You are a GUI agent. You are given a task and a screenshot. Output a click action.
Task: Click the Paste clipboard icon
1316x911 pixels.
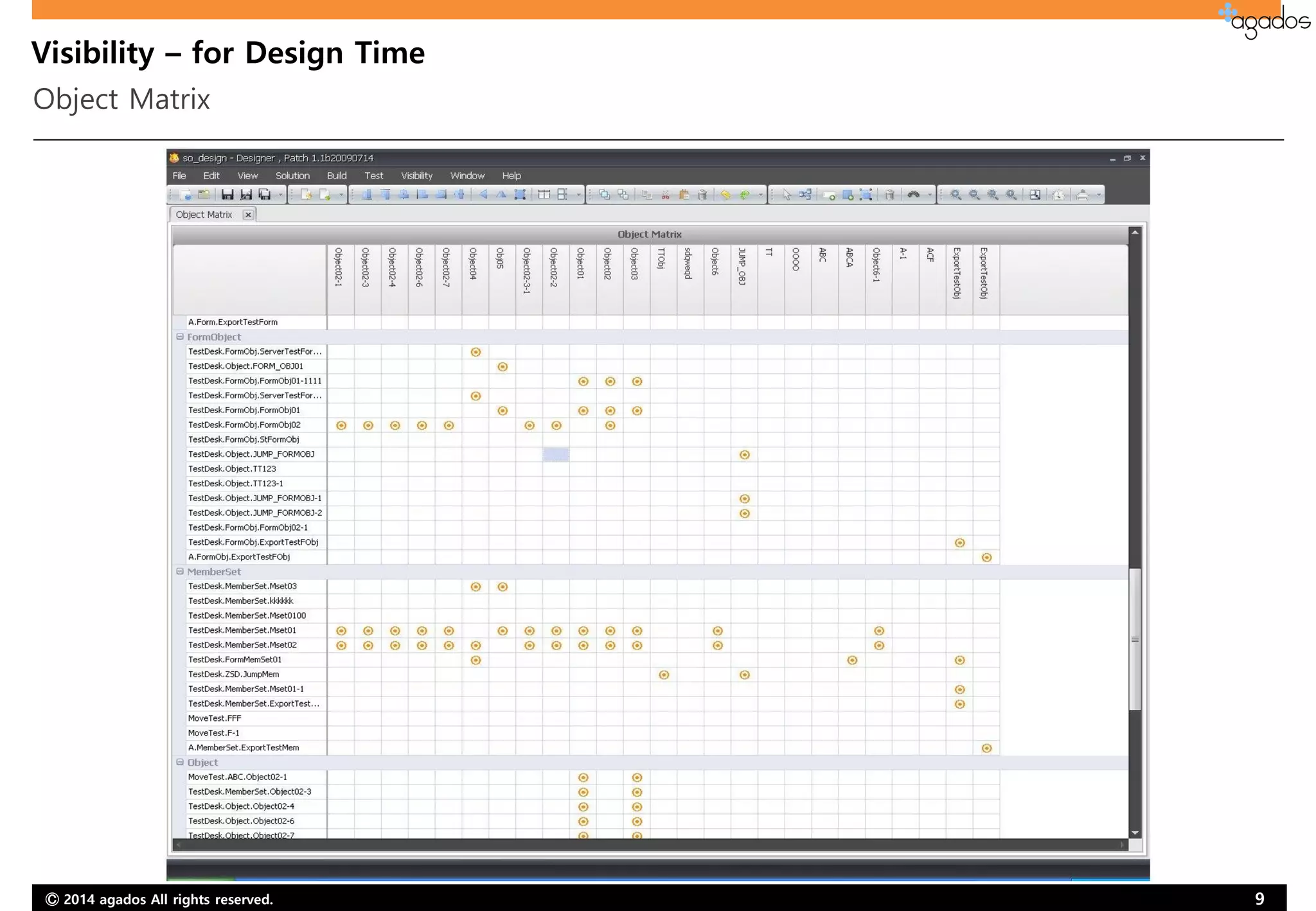684,195
